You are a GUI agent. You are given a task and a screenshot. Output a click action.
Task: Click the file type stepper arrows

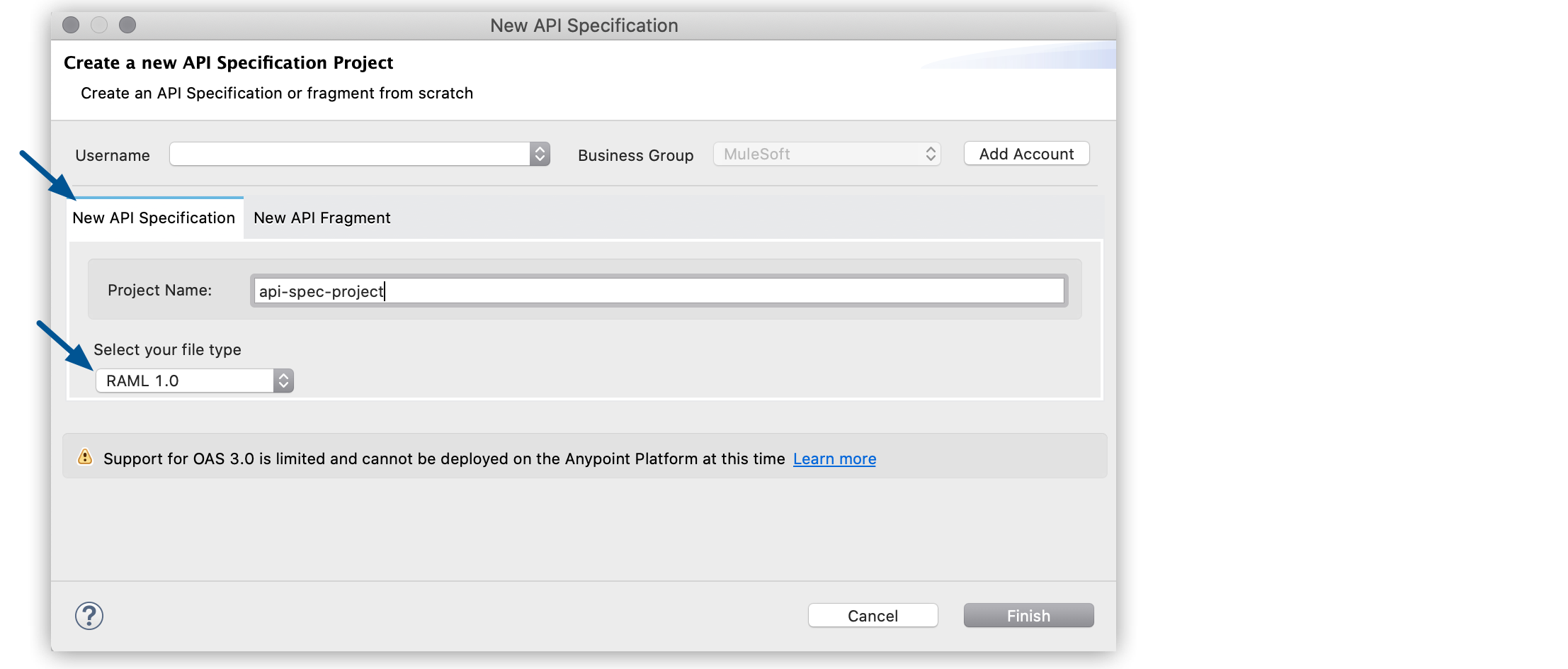pyautogui.click(x=283, y=380)
